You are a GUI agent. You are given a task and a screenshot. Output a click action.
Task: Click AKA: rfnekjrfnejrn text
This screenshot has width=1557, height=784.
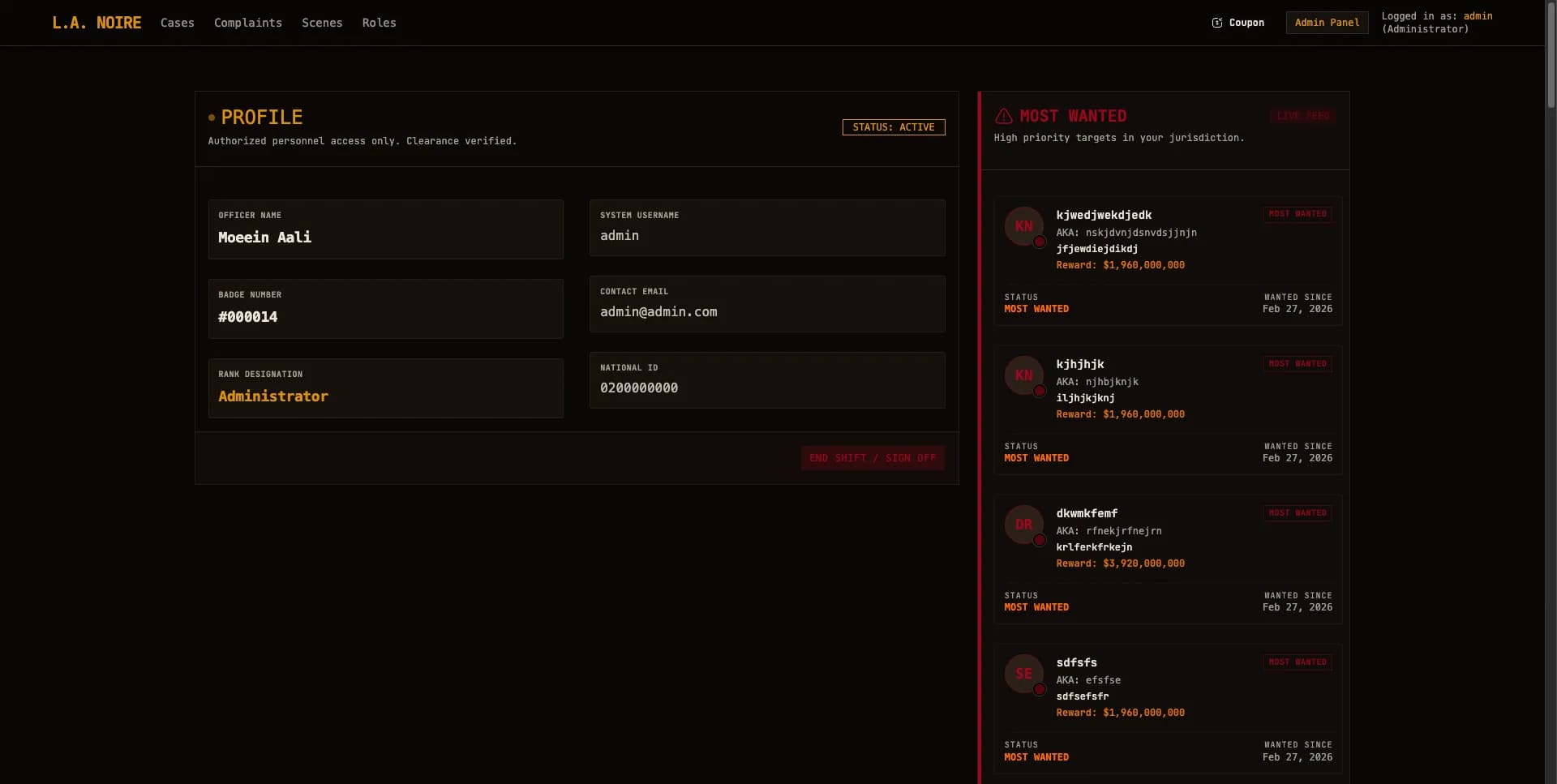pos(1109,531)
